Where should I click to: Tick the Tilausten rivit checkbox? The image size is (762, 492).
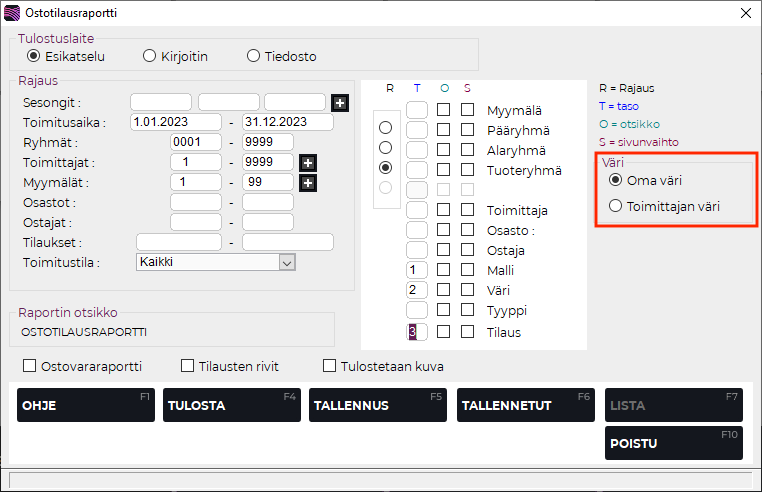click(187, 366)
